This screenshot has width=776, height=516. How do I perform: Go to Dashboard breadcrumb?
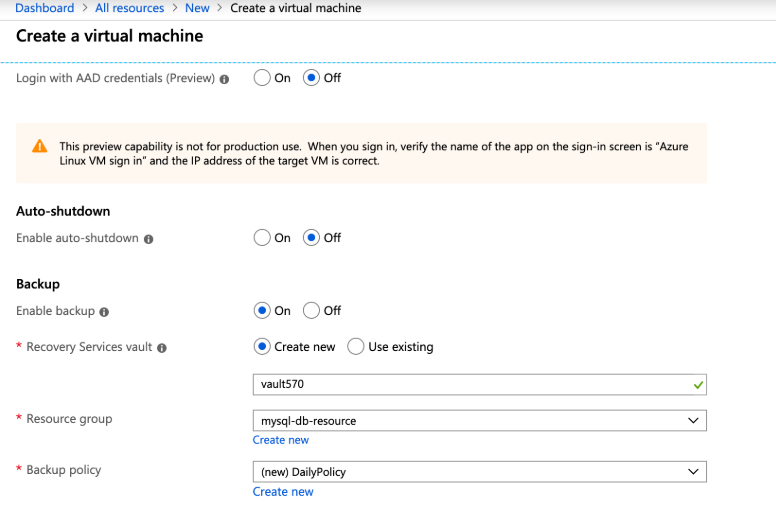pyautogui.click(x=45, y=8)
